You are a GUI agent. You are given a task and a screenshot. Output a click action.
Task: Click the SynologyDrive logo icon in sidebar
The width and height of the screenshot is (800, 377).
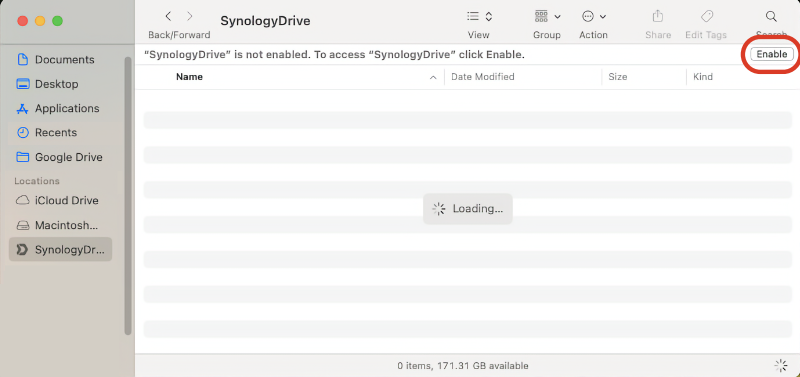click(x=22, y=249)
